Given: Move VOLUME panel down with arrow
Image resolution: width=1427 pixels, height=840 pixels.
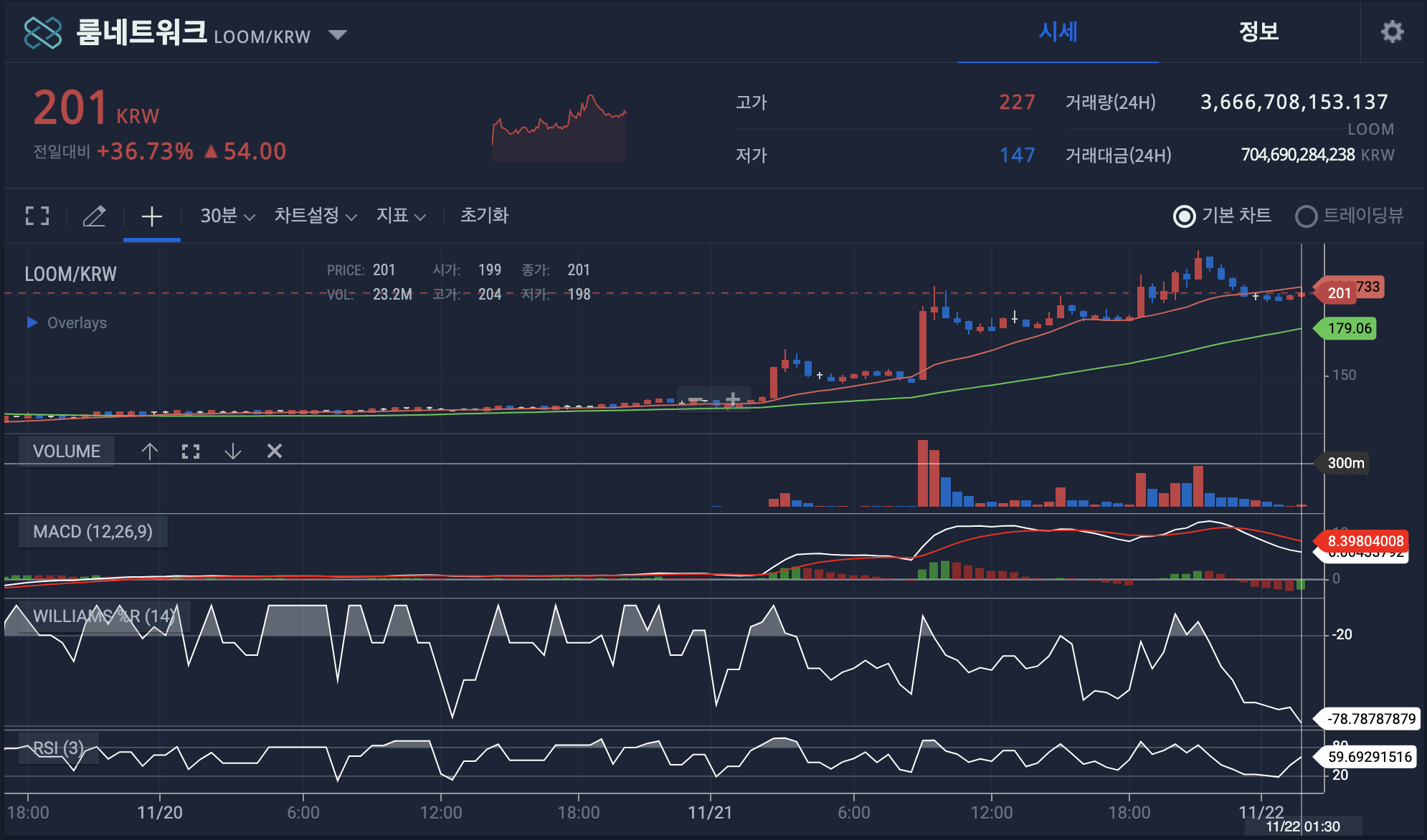Looking at the screenshot, I should coord(232,451).
